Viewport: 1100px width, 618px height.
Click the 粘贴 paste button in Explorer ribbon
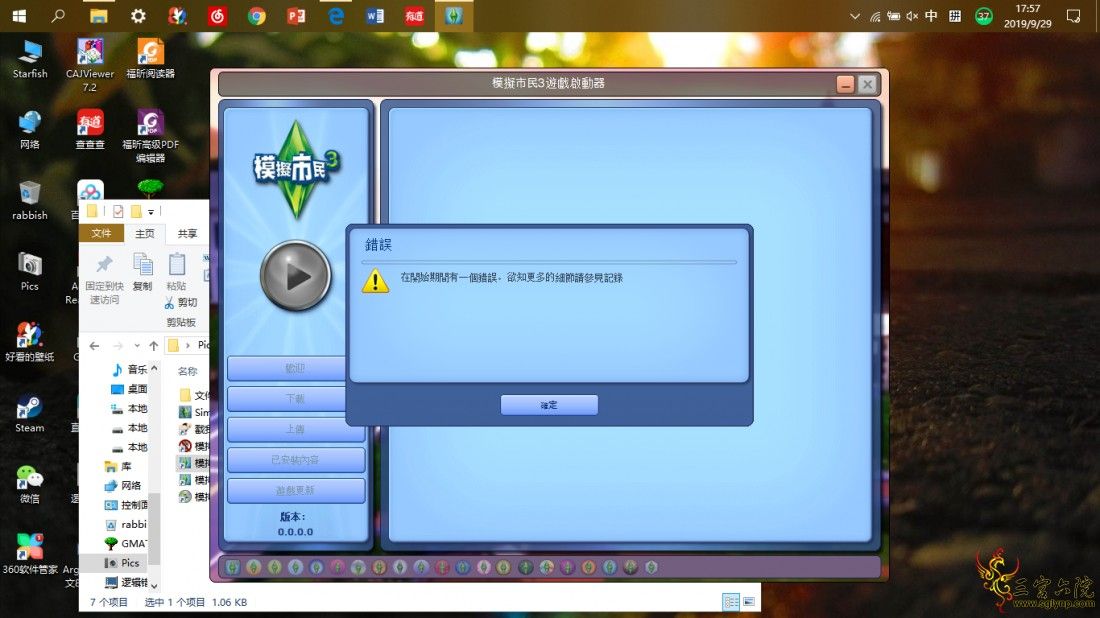[x=176, y=272]
